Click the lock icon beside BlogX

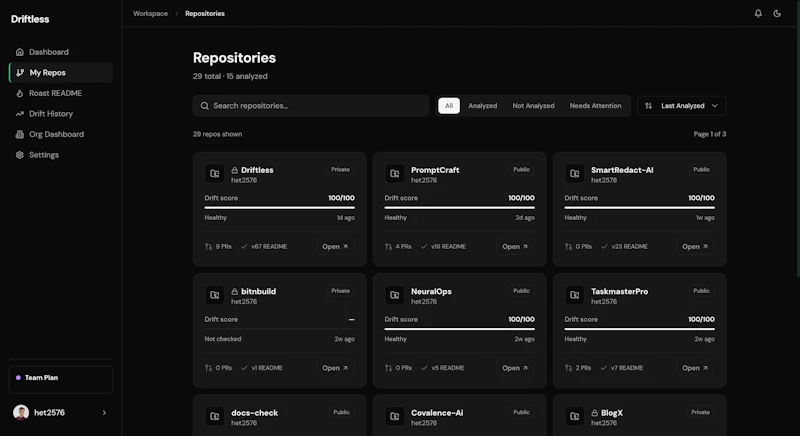pos(594,413)
